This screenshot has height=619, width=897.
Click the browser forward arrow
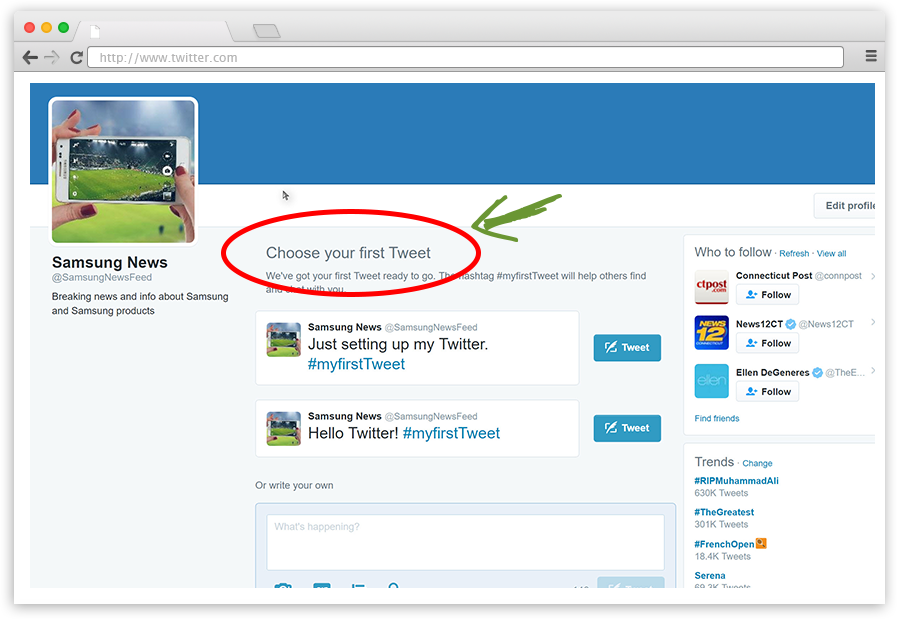click(x=52, y=57)
